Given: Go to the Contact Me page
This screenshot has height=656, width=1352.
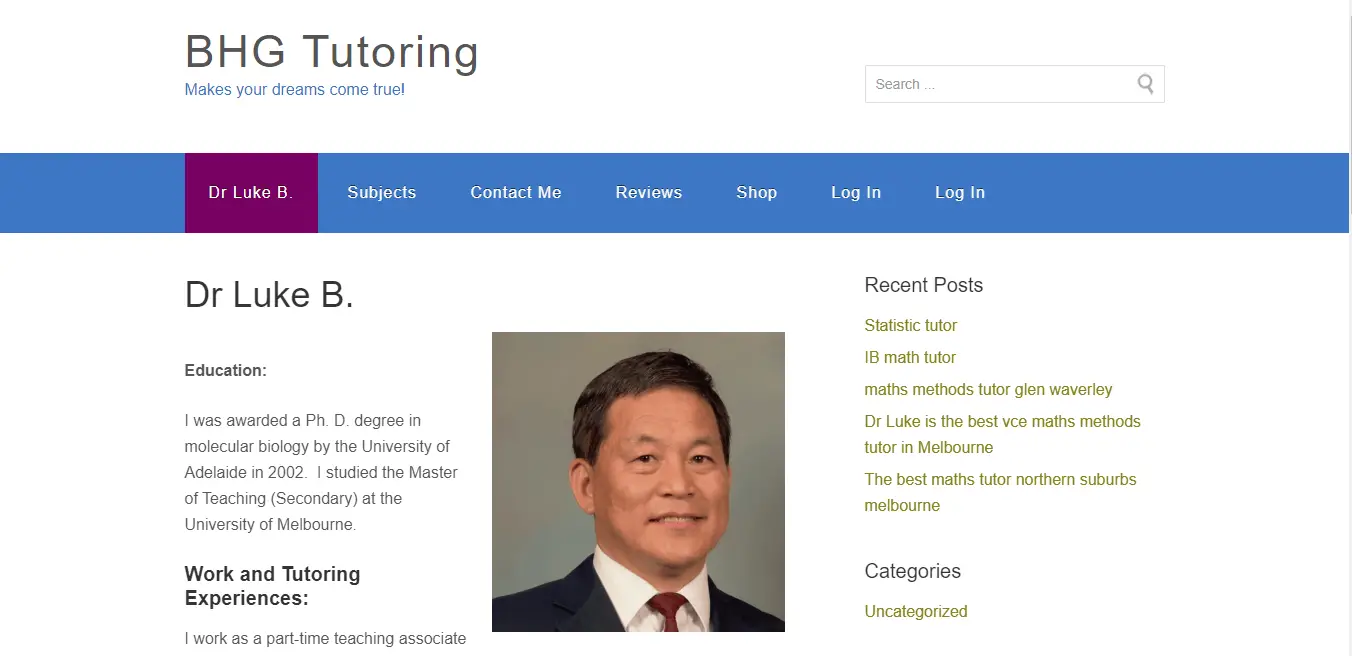Looking at the screenshot, I should (516, 193).
